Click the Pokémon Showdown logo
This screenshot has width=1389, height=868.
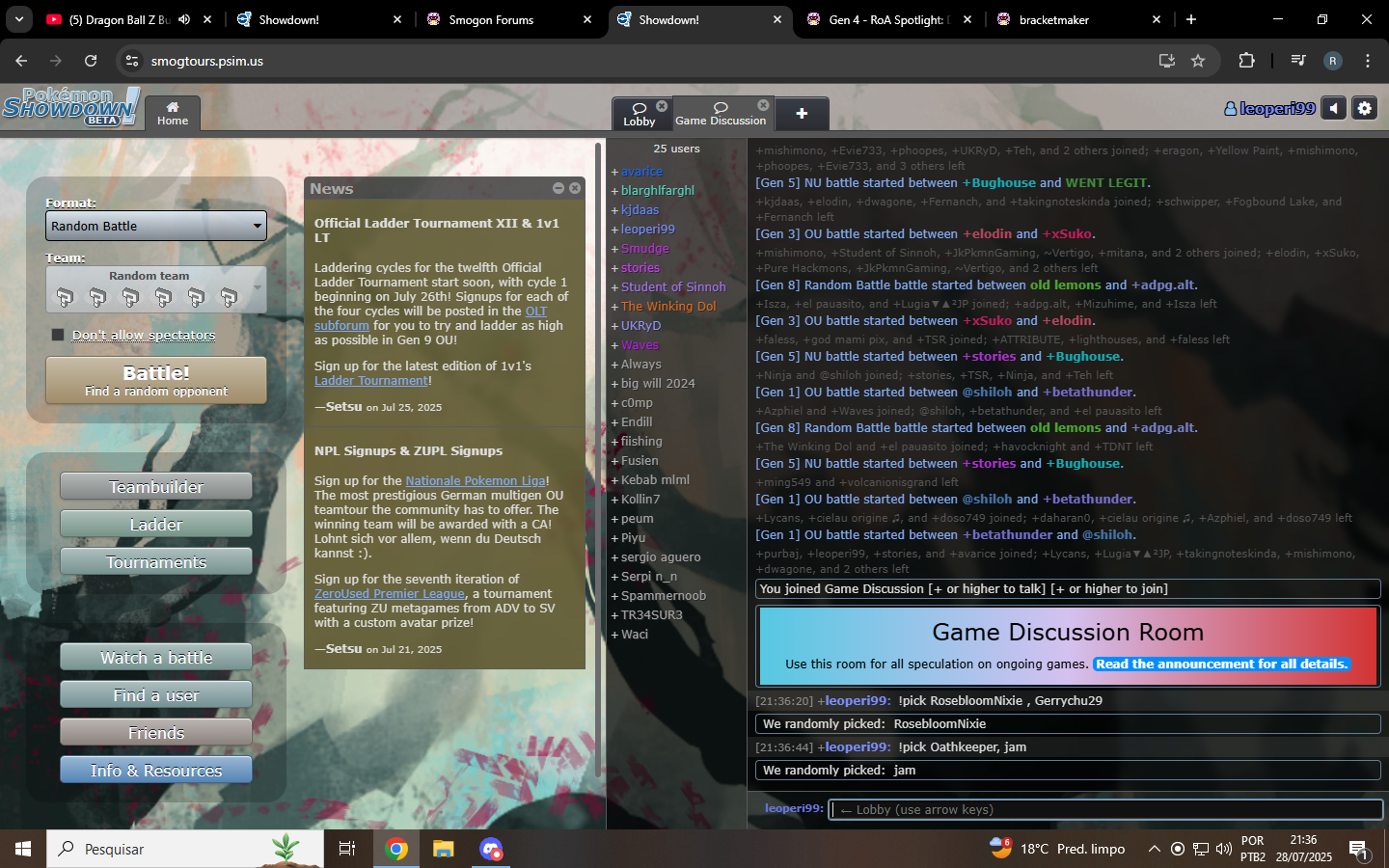point(71,106)
